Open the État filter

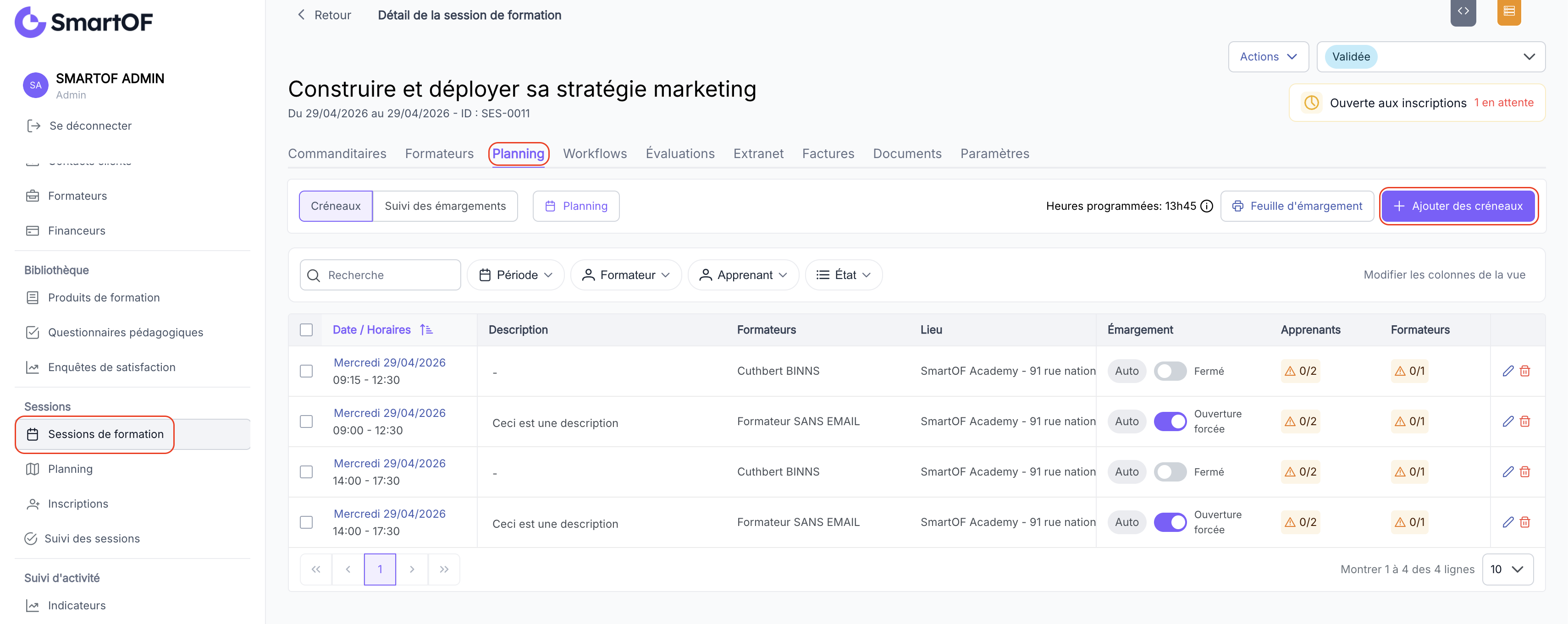click(843, 275)
